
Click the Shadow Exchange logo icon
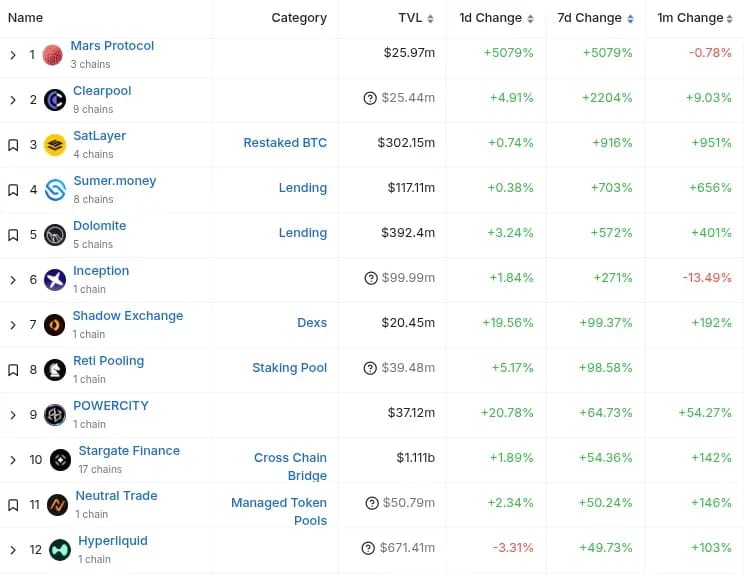pos(55,325)
